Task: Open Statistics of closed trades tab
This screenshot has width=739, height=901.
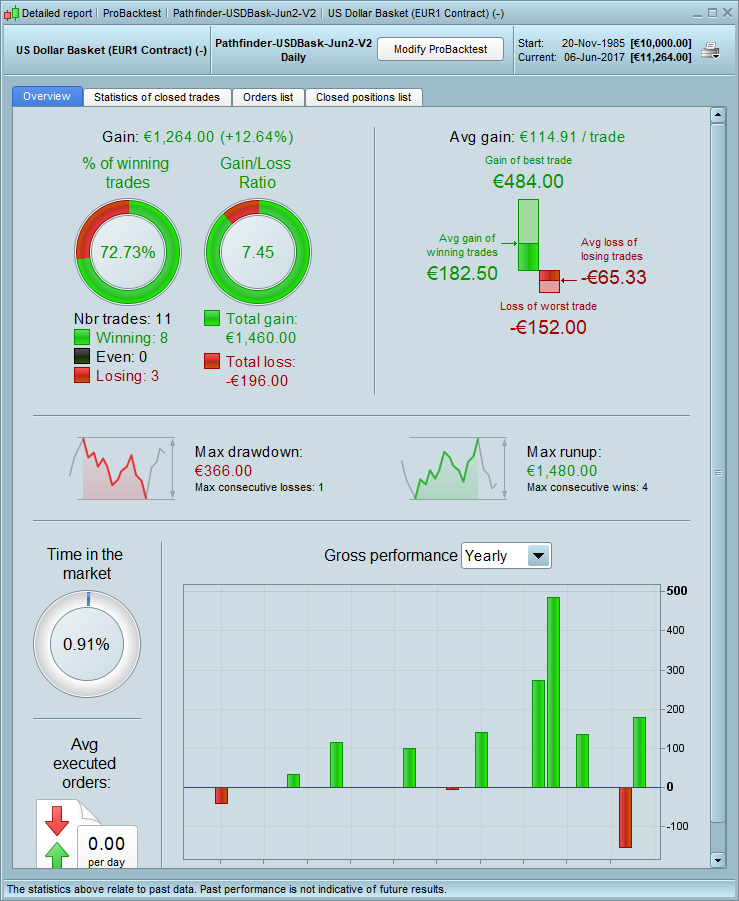Action: 157,97
